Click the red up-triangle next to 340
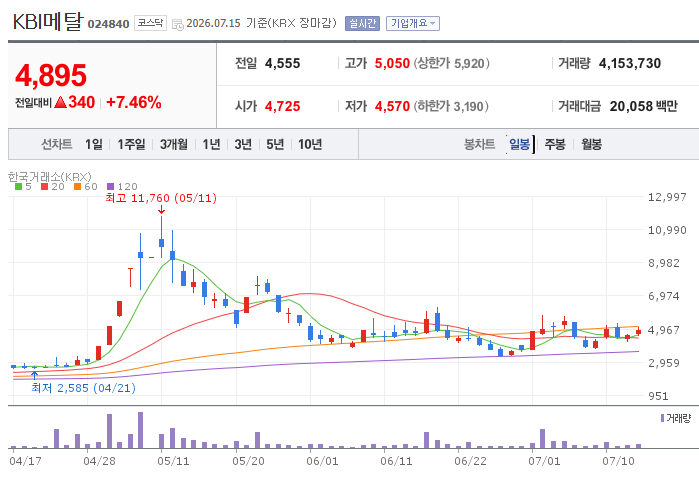 [x=60, y=103]
